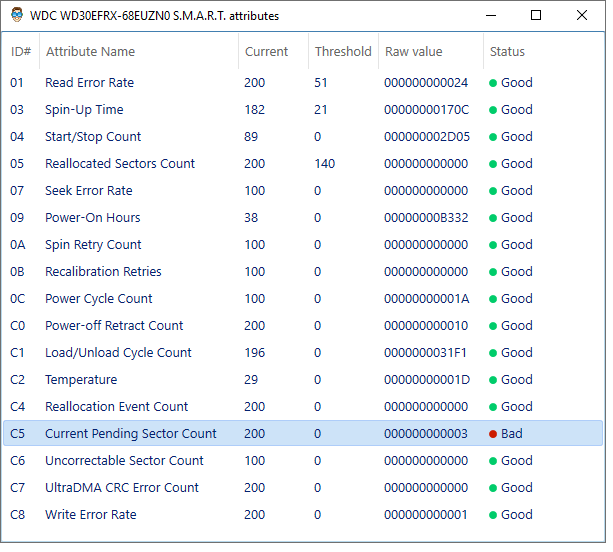The image size is (613, 552).
Task: Click the green status dot for Temperature
Action: (493, 380)
